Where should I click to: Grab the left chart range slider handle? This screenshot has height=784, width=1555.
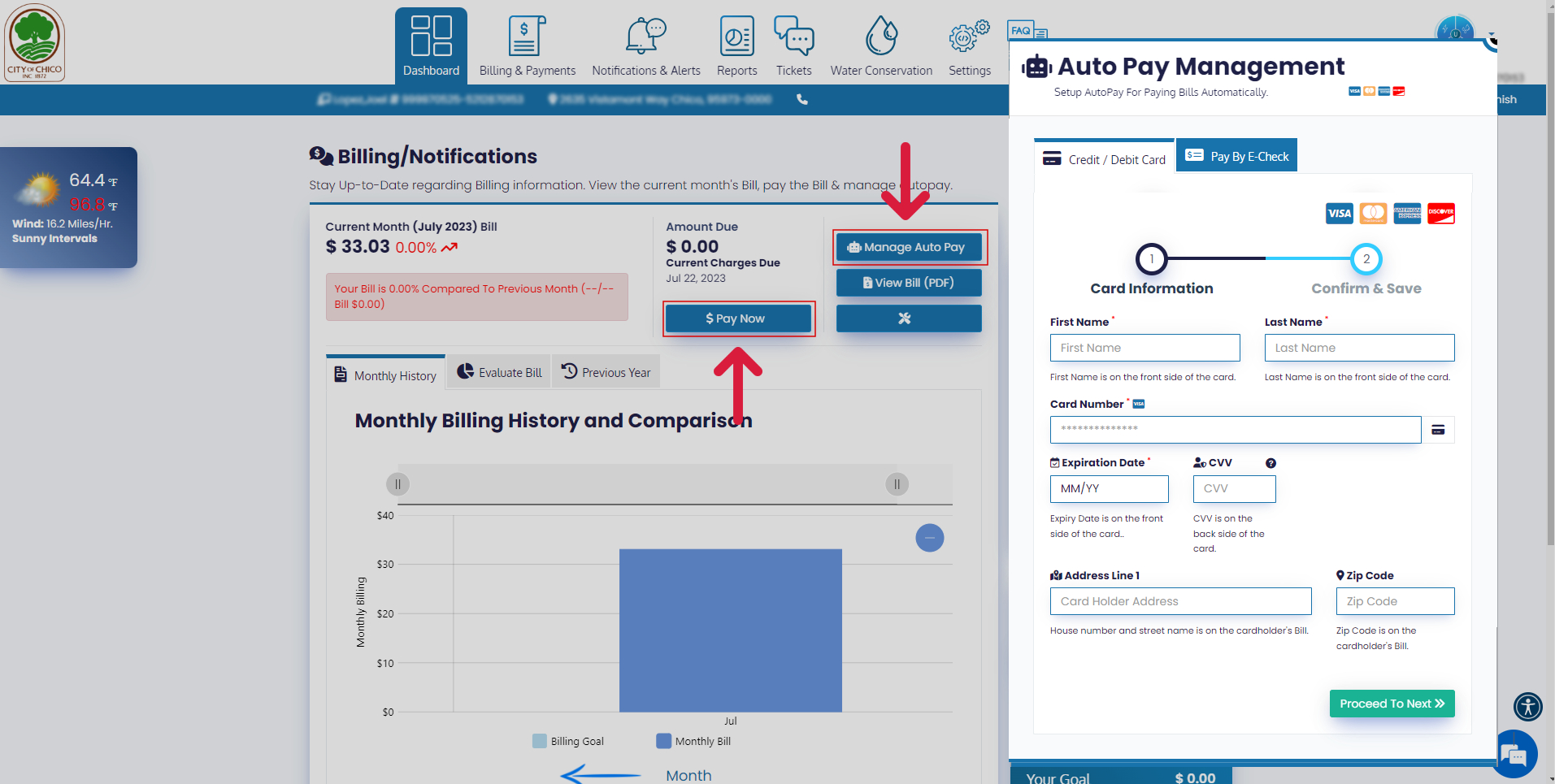[397, 484]
